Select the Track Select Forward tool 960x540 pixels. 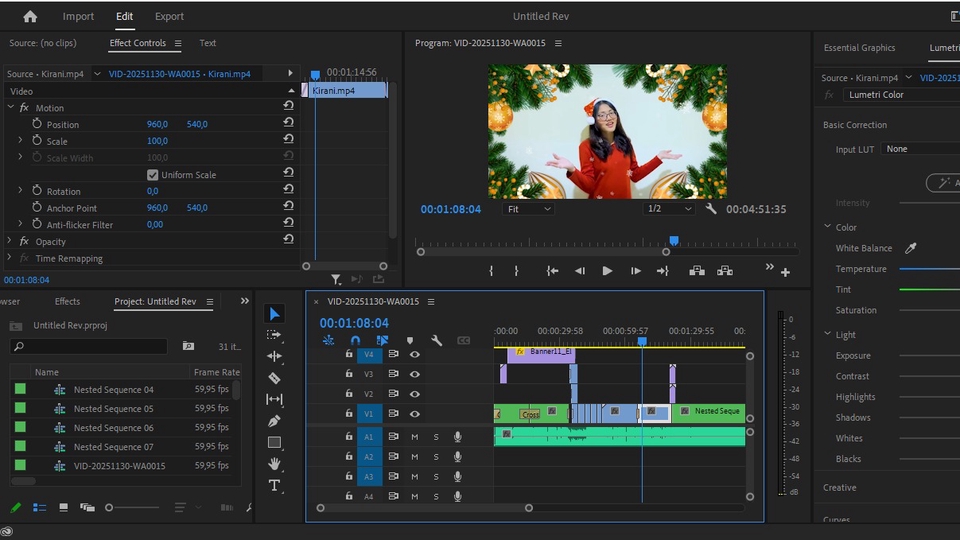point(275,335)
